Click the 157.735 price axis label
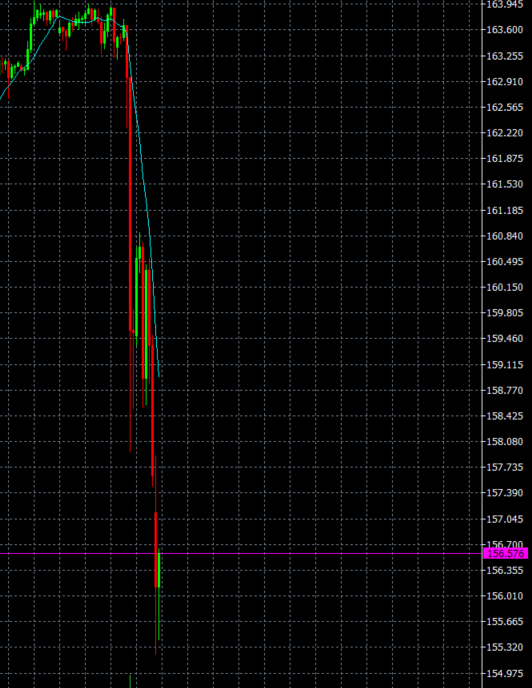Viewport: 532px width, 688px height. click(x=505, y=467)
